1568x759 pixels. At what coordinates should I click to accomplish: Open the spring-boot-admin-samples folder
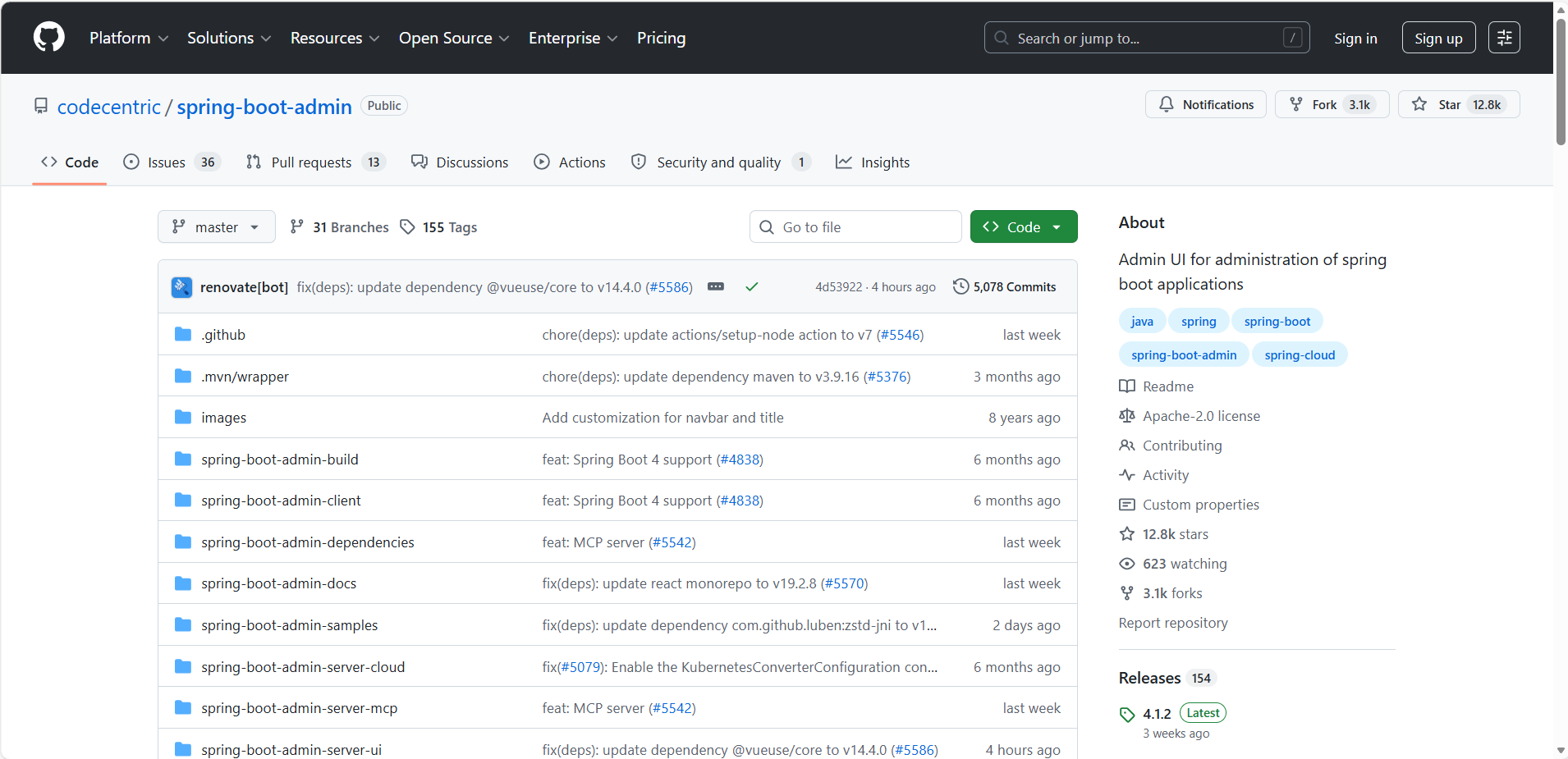(290, 625)
